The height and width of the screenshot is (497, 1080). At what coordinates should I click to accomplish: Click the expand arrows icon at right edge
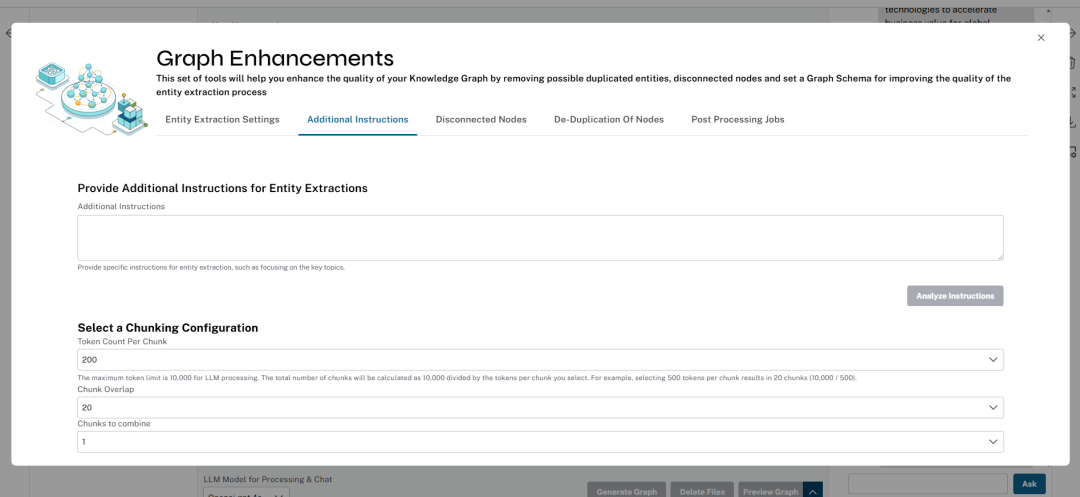(x=1072, y=92)
